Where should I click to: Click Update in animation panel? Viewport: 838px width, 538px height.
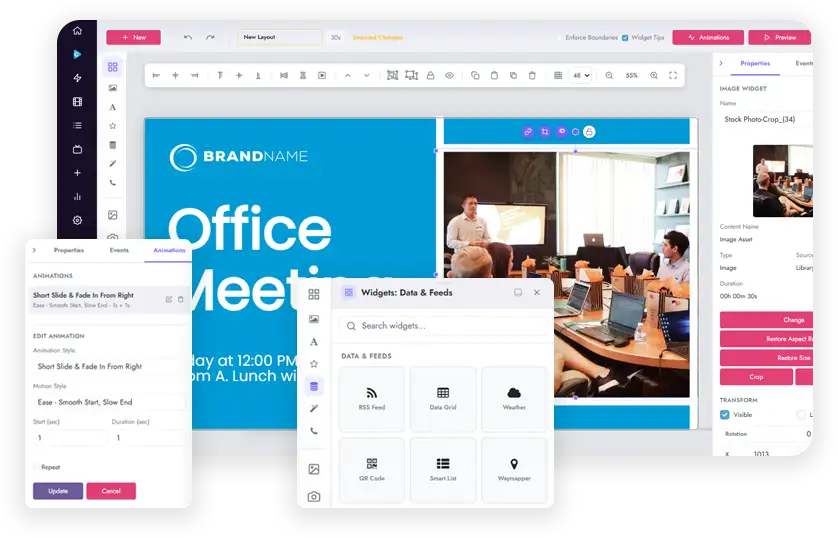click(58, 491)
